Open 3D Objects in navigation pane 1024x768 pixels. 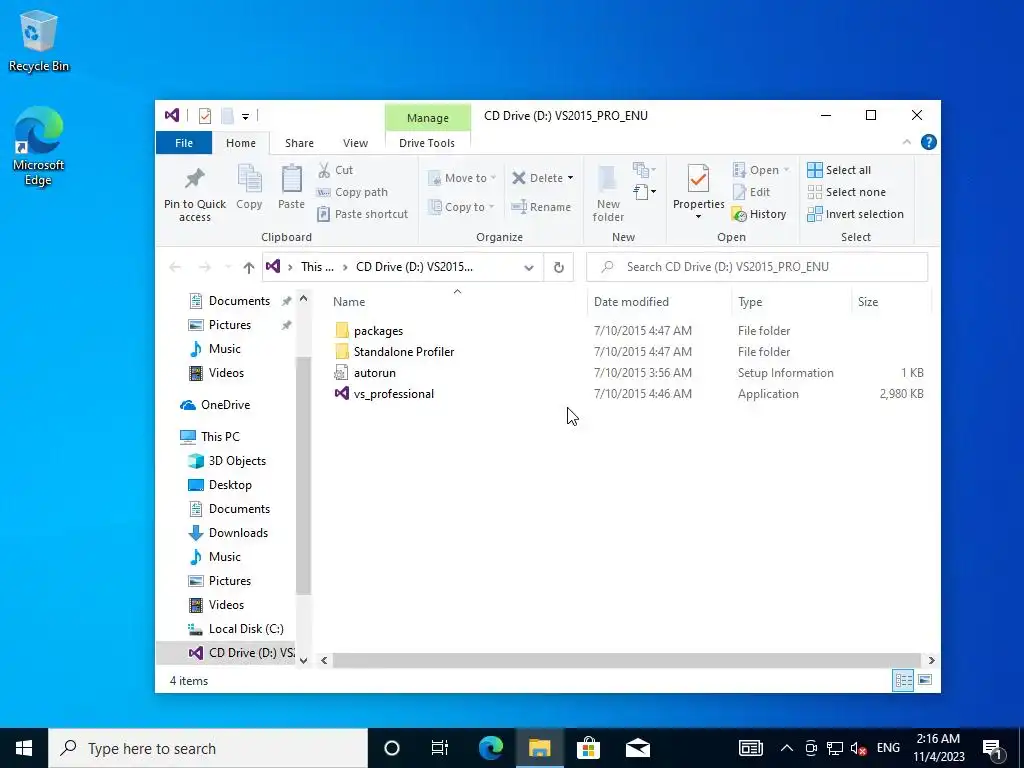tap(237, 460)
